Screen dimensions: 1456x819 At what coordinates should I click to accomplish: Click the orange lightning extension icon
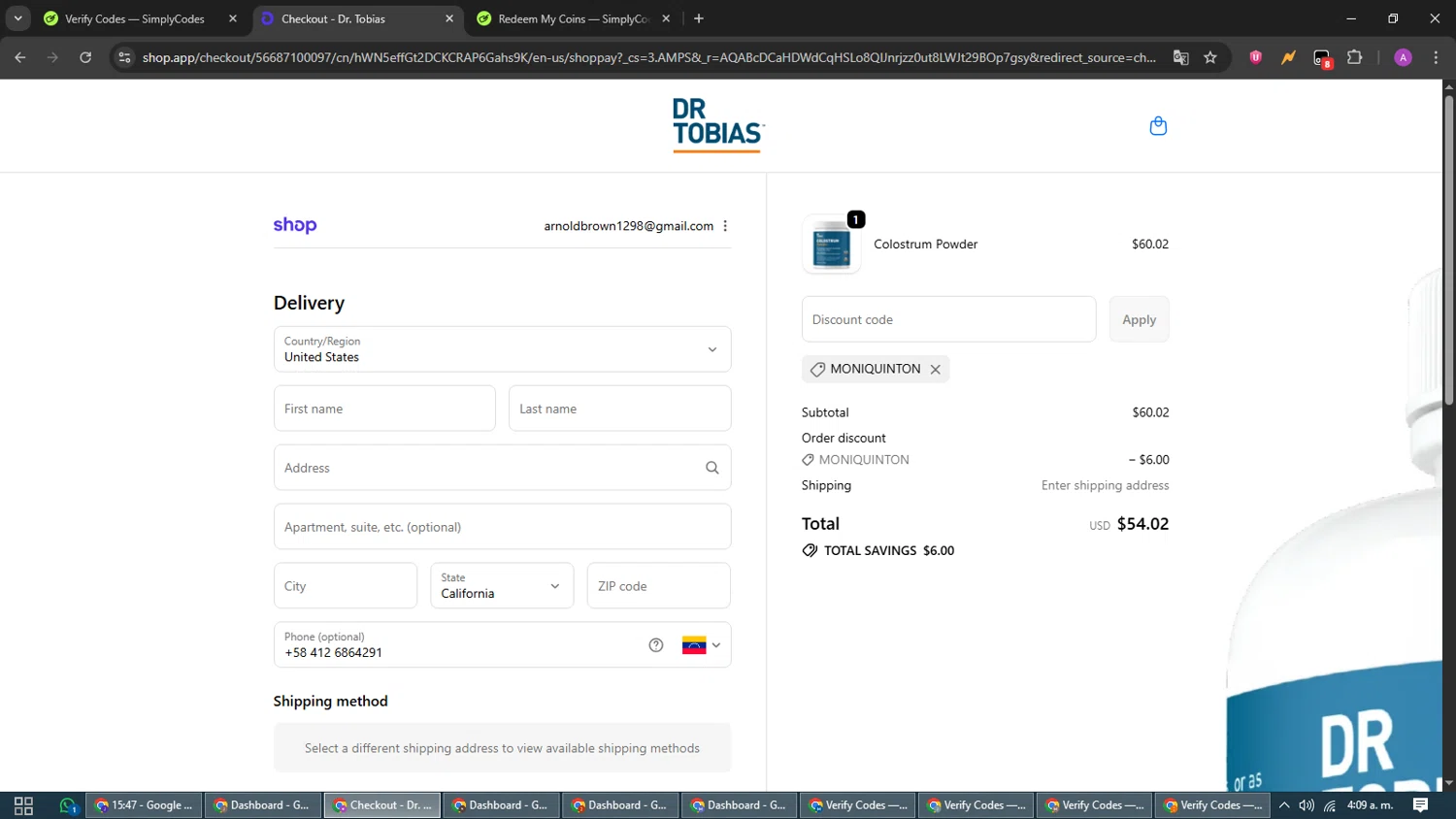pyautogui.click(x=1288, y=57)
